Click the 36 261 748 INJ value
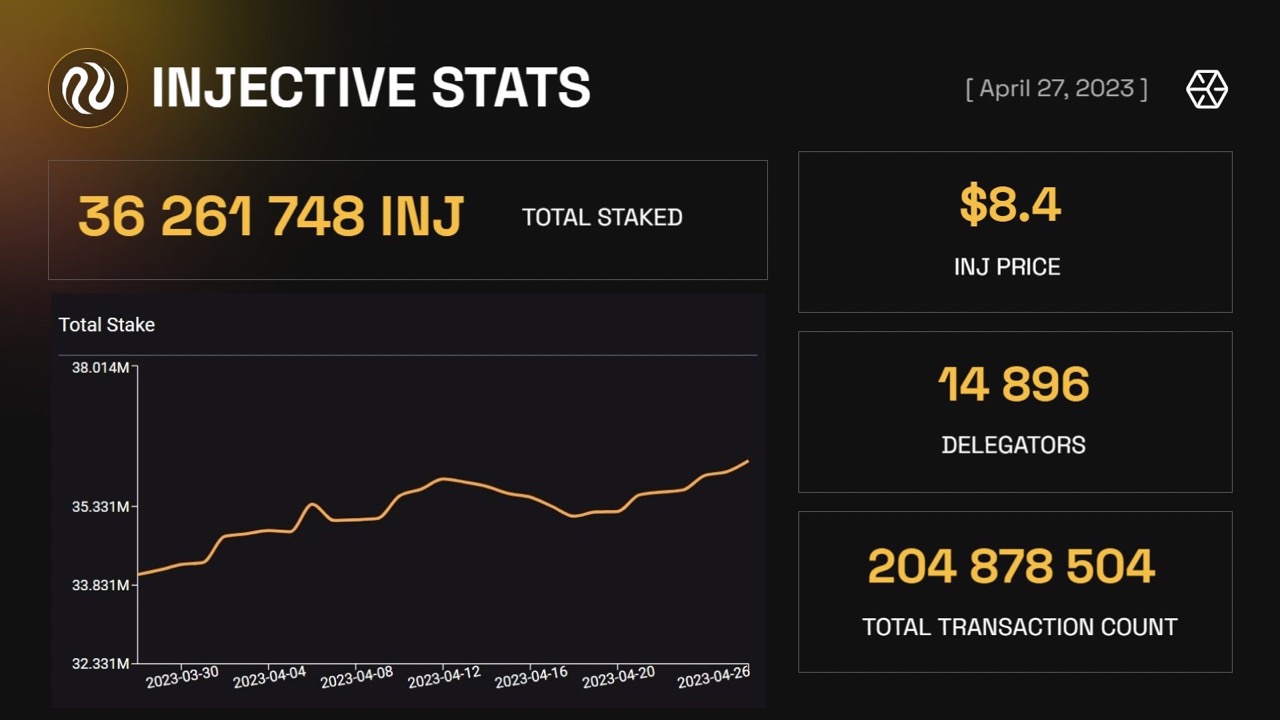 pyautogui.click(x=271, y=217)
